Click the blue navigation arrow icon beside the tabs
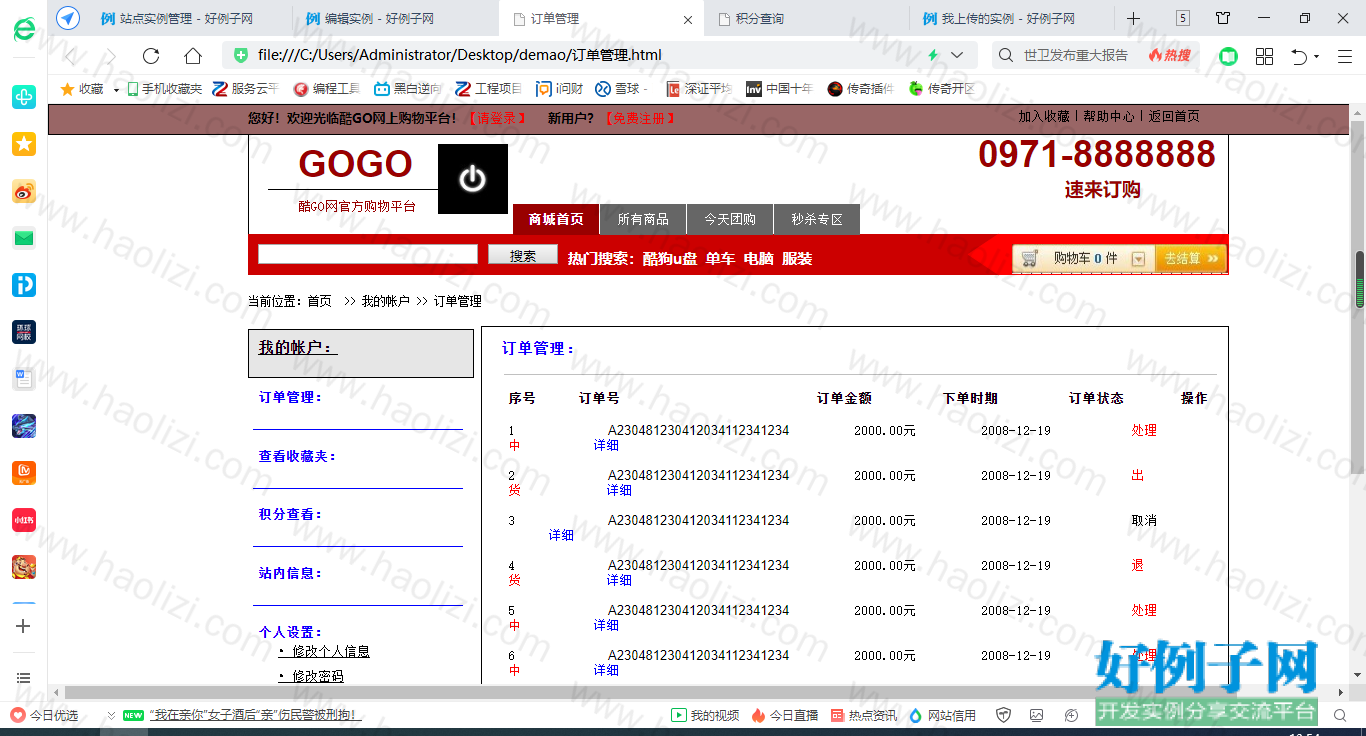Screen dimensions: 1366x736 (68, 18)
